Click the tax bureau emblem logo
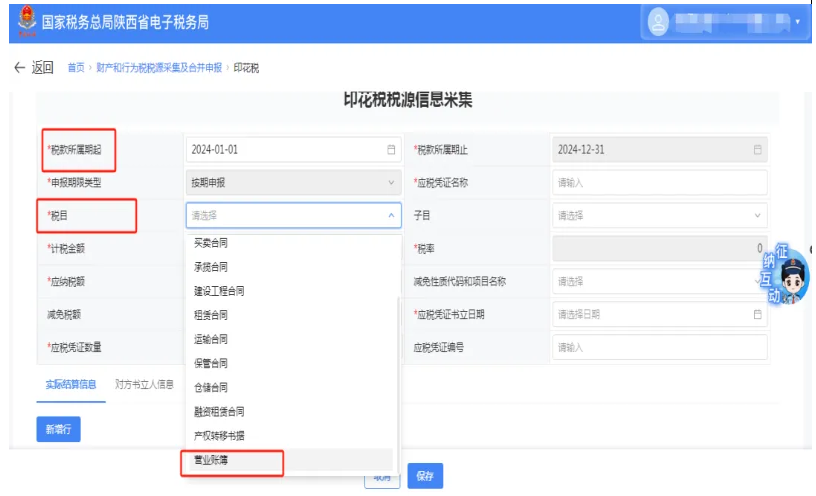The width and height of the screenshot is (816, 496). 23,22
